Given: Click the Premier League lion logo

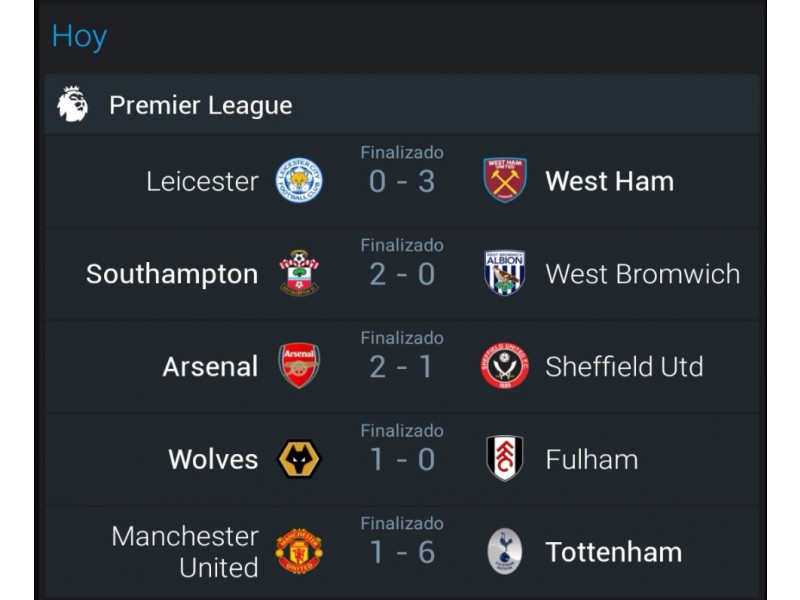Looking at the screenshot, I should 72,104.
